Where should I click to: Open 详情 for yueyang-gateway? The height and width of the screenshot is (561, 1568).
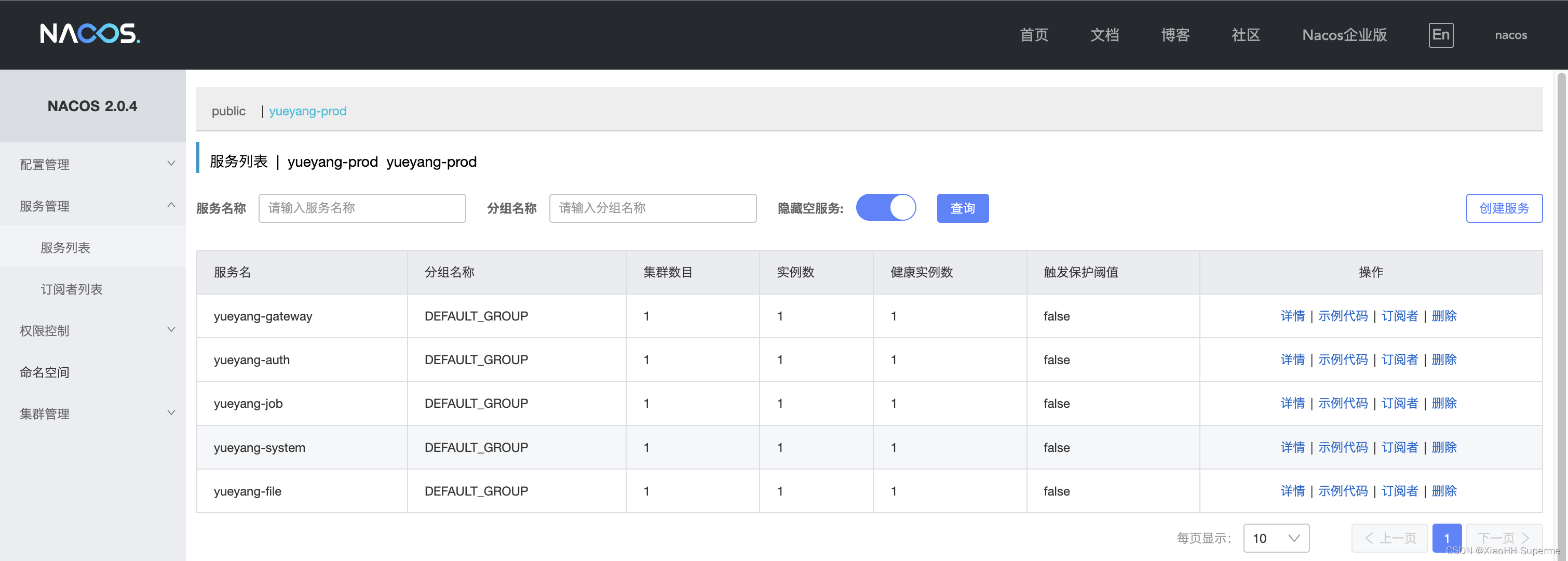pyautogui.click(x=1292, y=315)
